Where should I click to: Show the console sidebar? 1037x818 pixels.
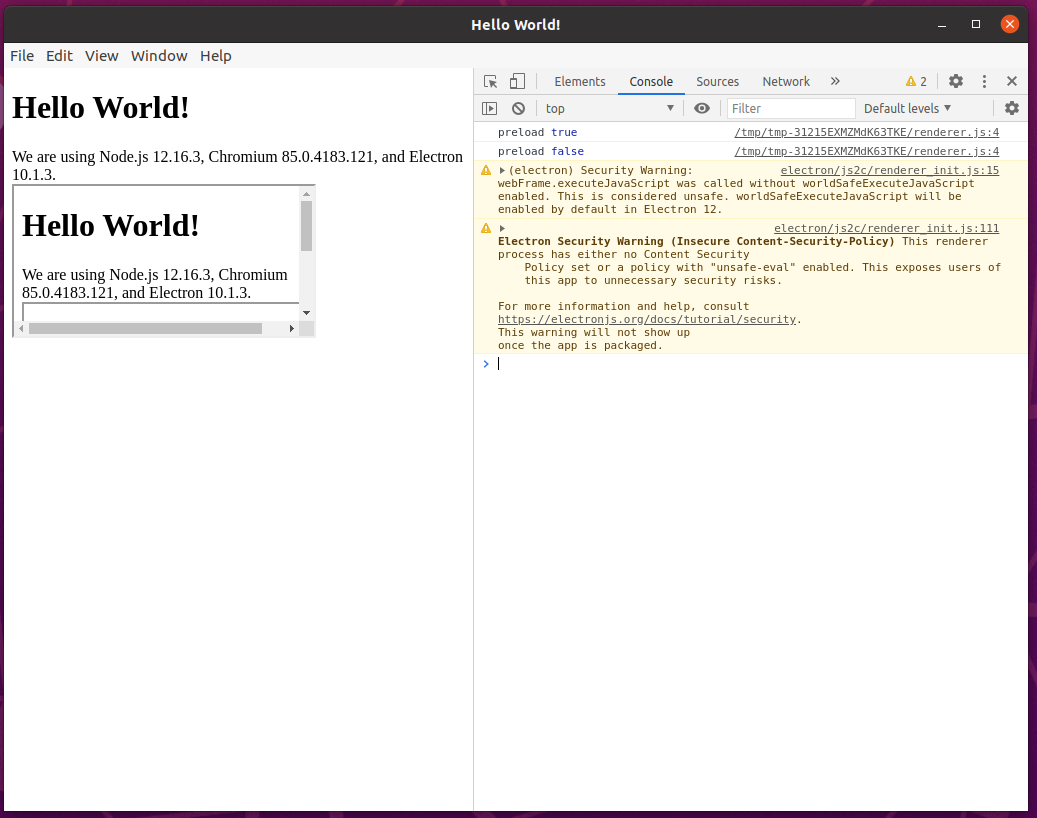490,108
